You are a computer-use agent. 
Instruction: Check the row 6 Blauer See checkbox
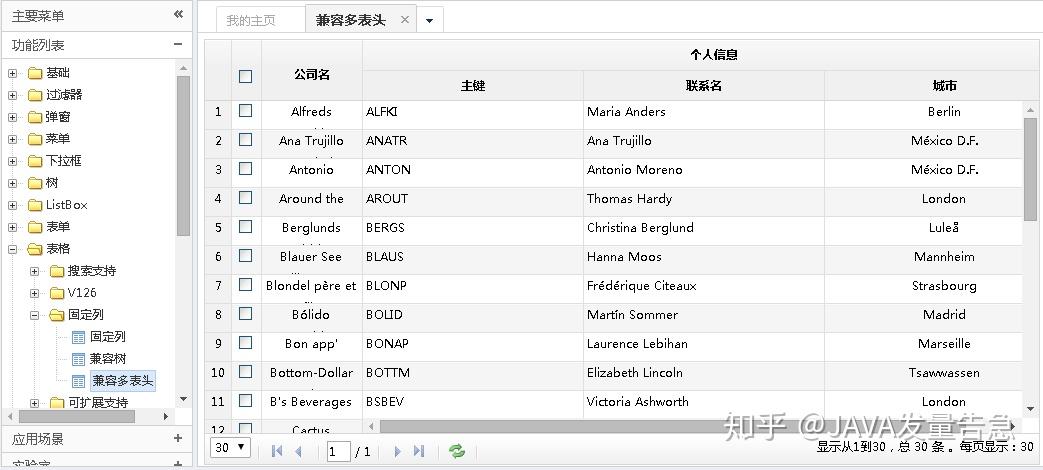(x=245, y=255)
